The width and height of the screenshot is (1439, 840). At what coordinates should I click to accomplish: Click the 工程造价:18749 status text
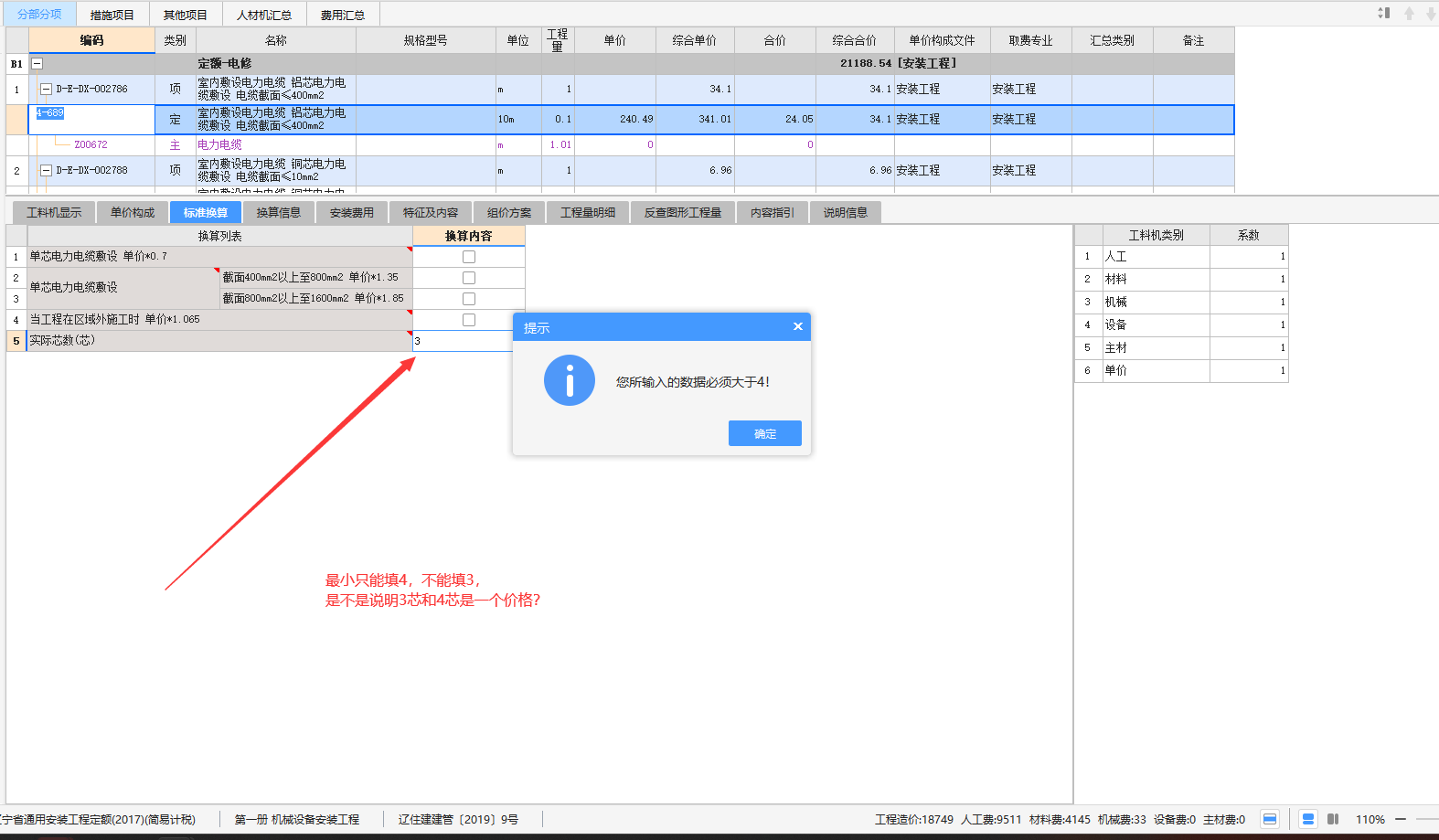click(914, 820)
